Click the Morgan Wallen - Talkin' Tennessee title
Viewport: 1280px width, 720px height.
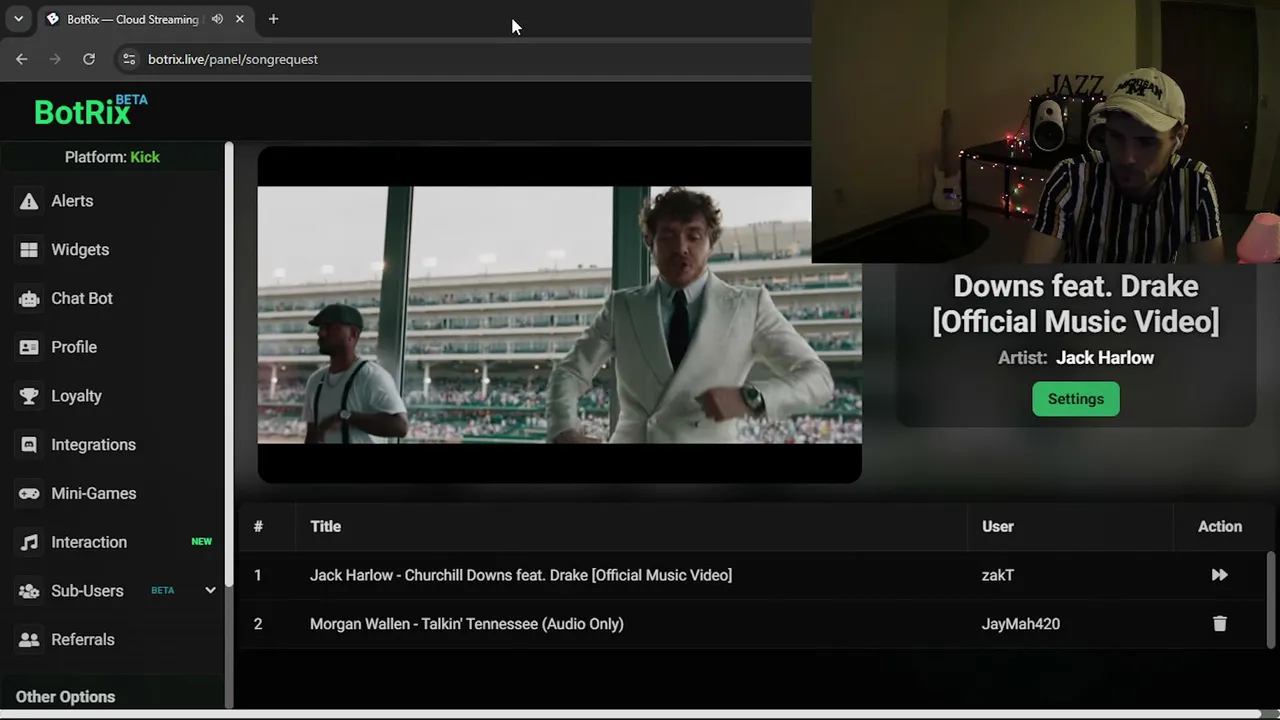pos(467,624)
